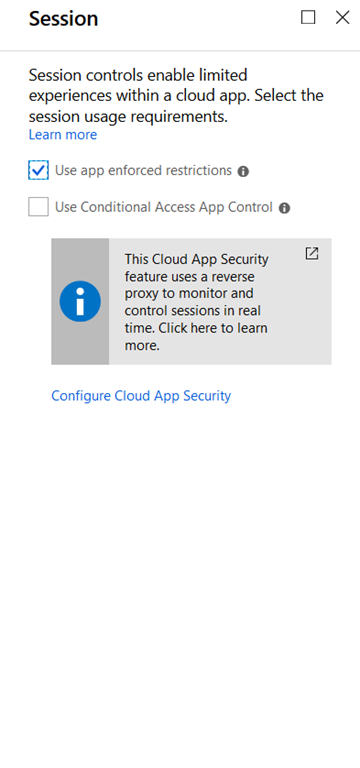
Task: Open external link icon in Cloud App Security banner
Action: (x=312, y=253)
